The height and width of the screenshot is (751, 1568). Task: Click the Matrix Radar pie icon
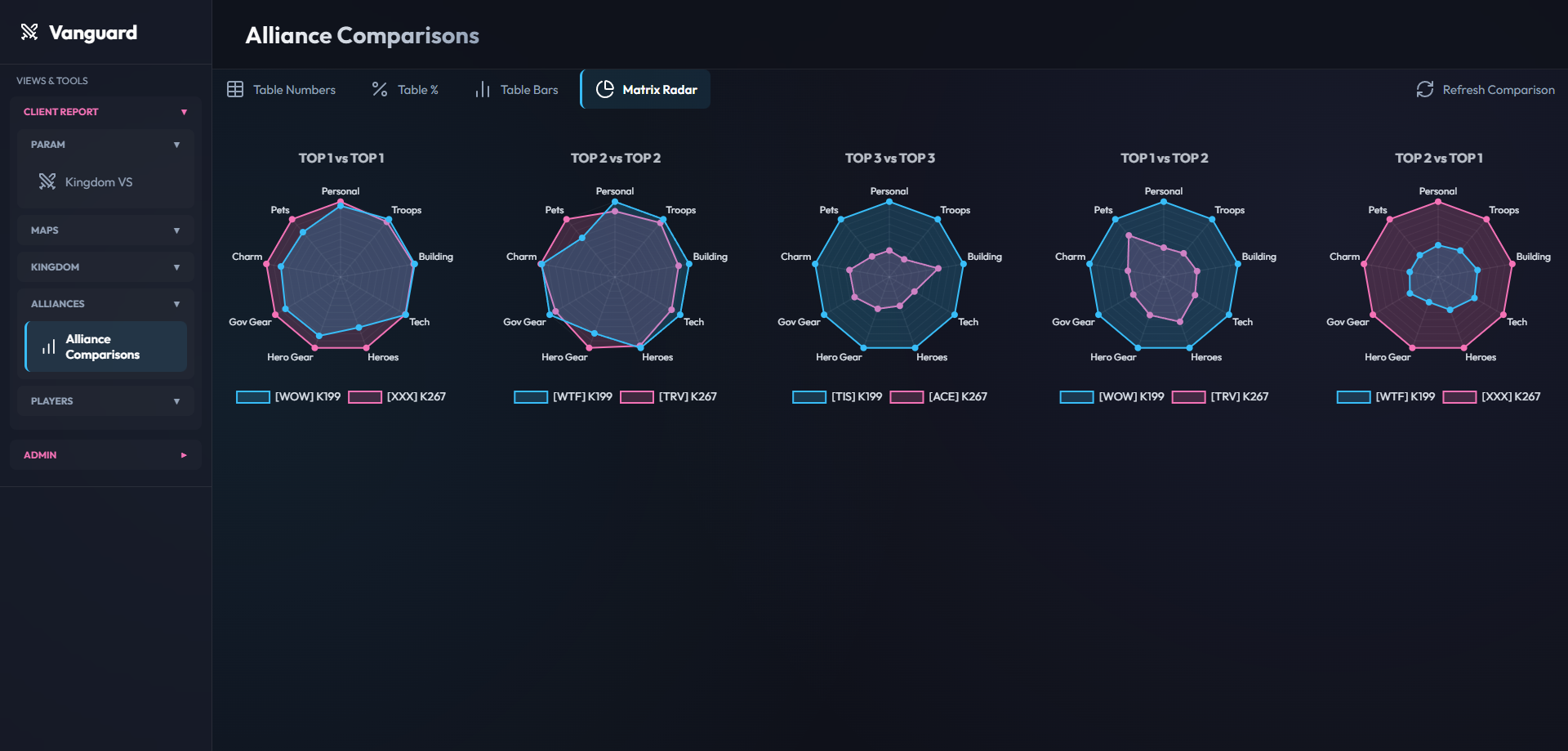point(605,89)
